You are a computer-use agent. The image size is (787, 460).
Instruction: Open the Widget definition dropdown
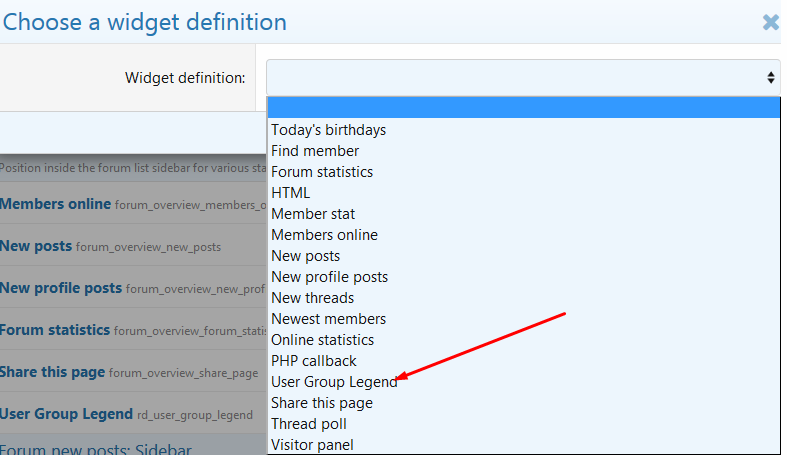click(523, 78)
